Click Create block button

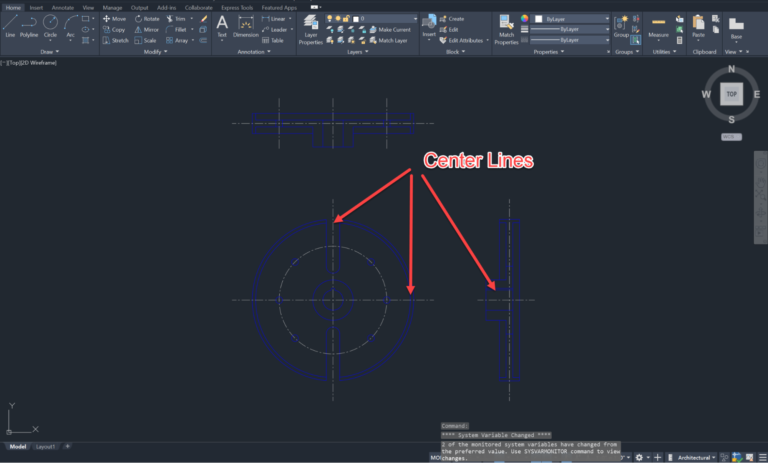coord(452,19)
